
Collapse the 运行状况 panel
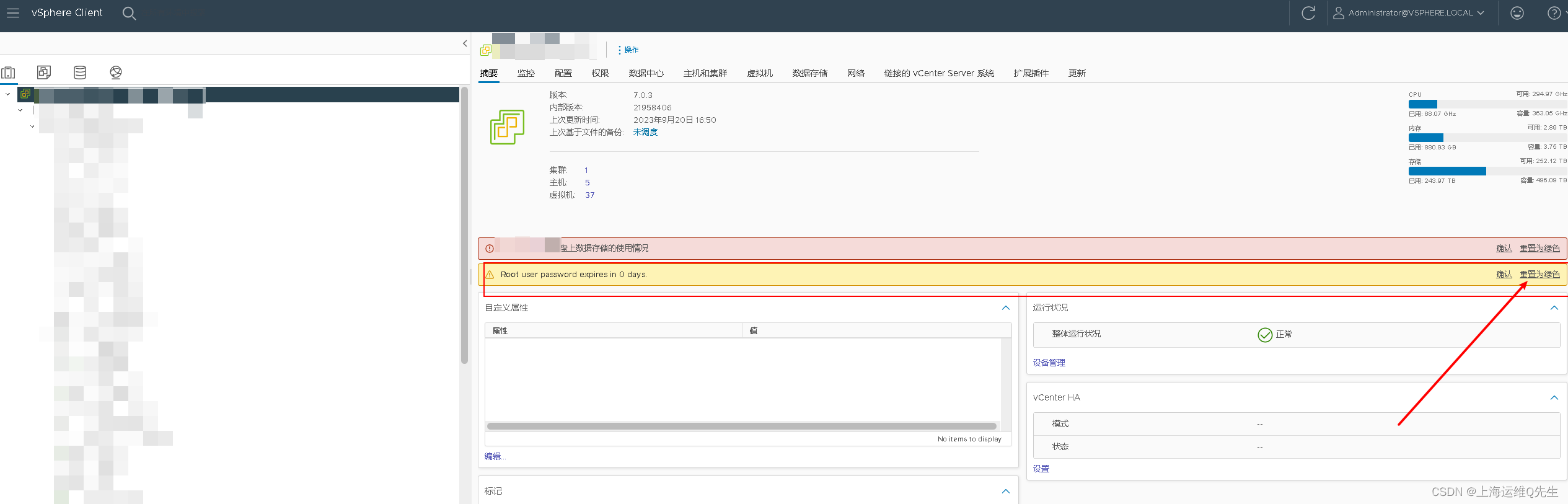[1554, 308]
